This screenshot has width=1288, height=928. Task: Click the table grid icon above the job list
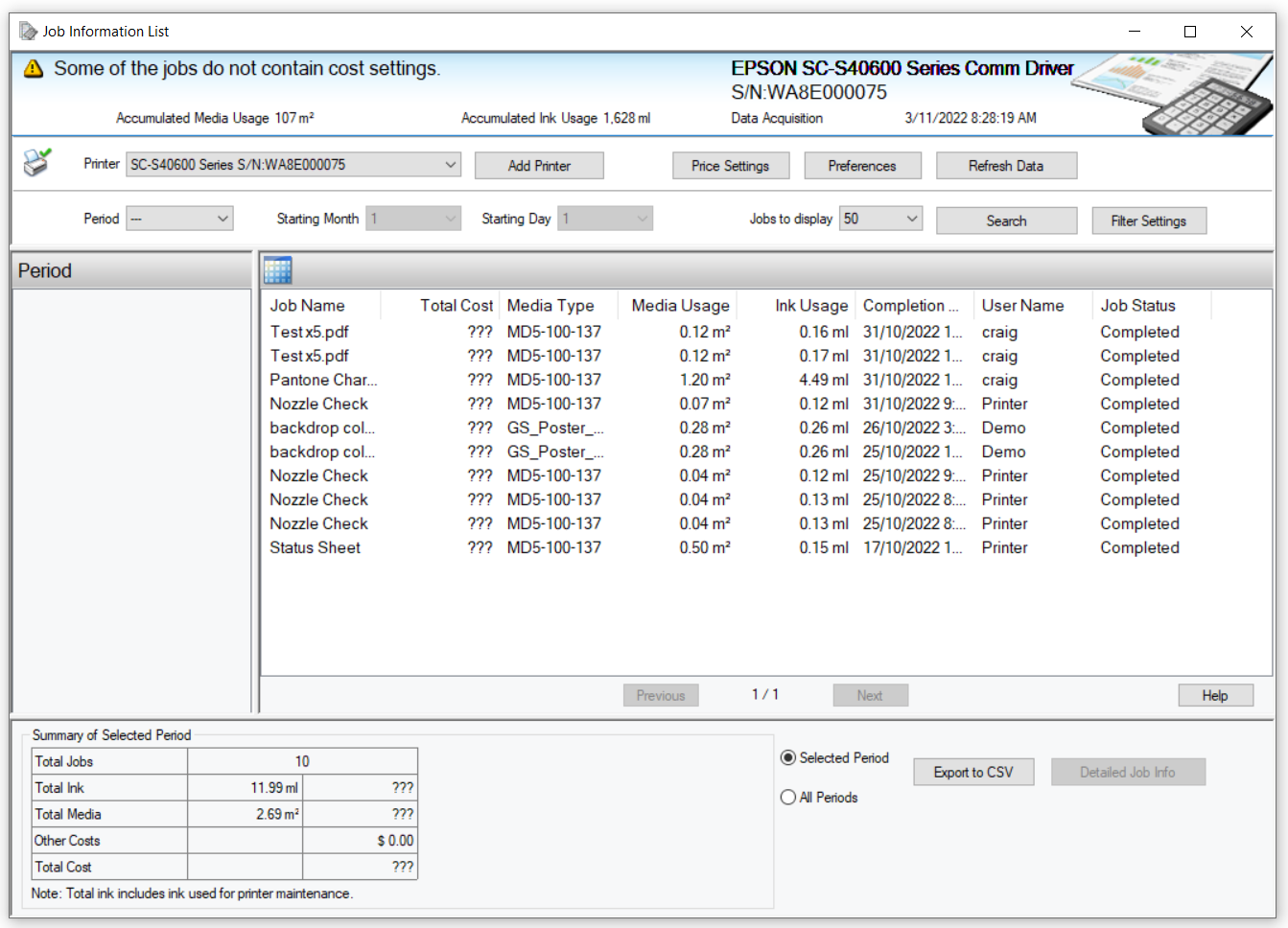tap(278, 270)
